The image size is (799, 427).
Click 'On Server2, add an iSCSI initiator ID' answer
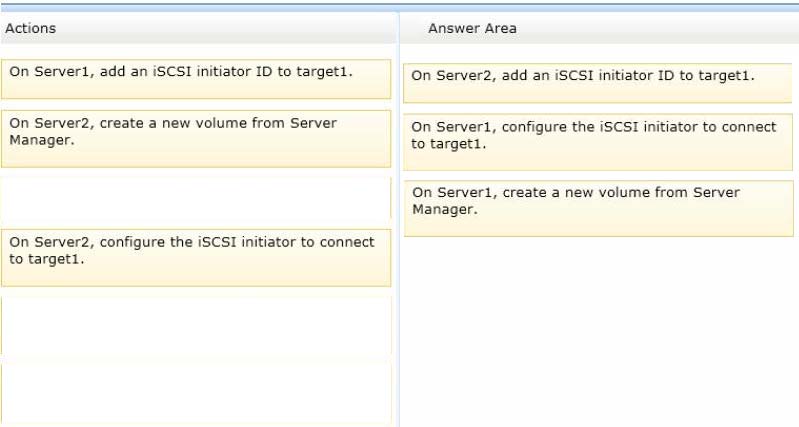pyautogui.click(x=598, y=83)
